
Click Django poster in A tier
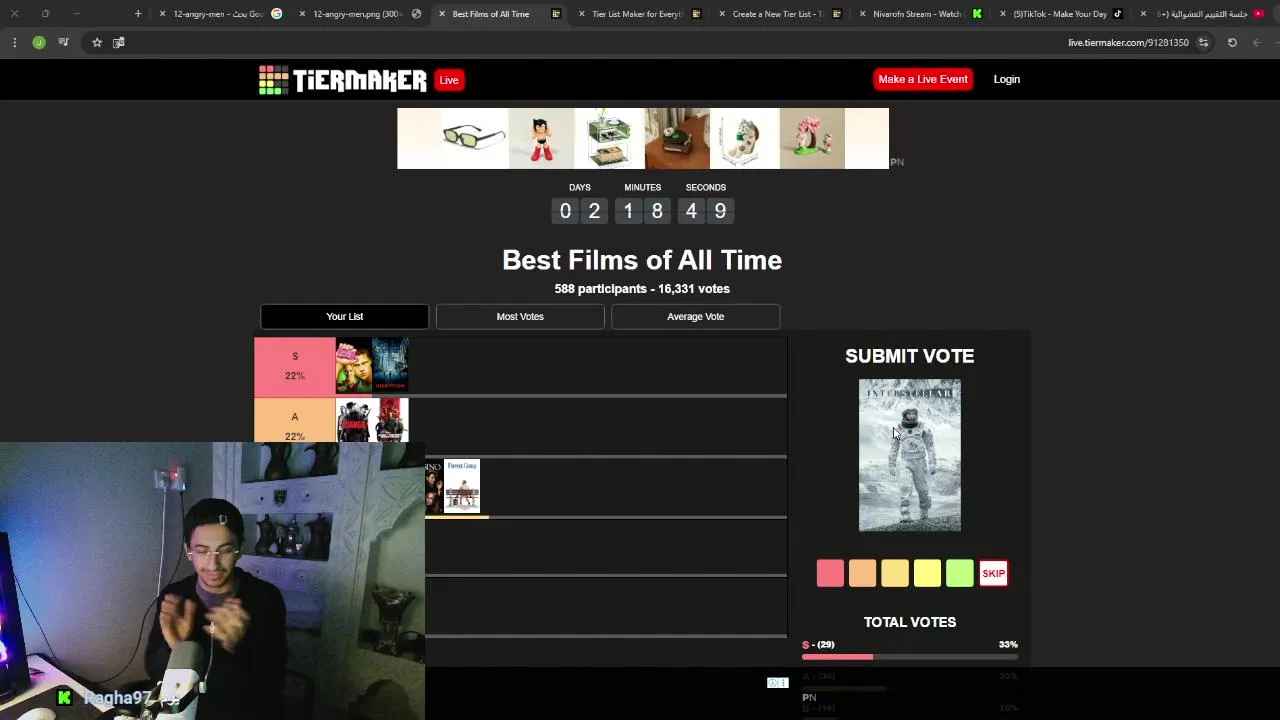click(354, 420)
